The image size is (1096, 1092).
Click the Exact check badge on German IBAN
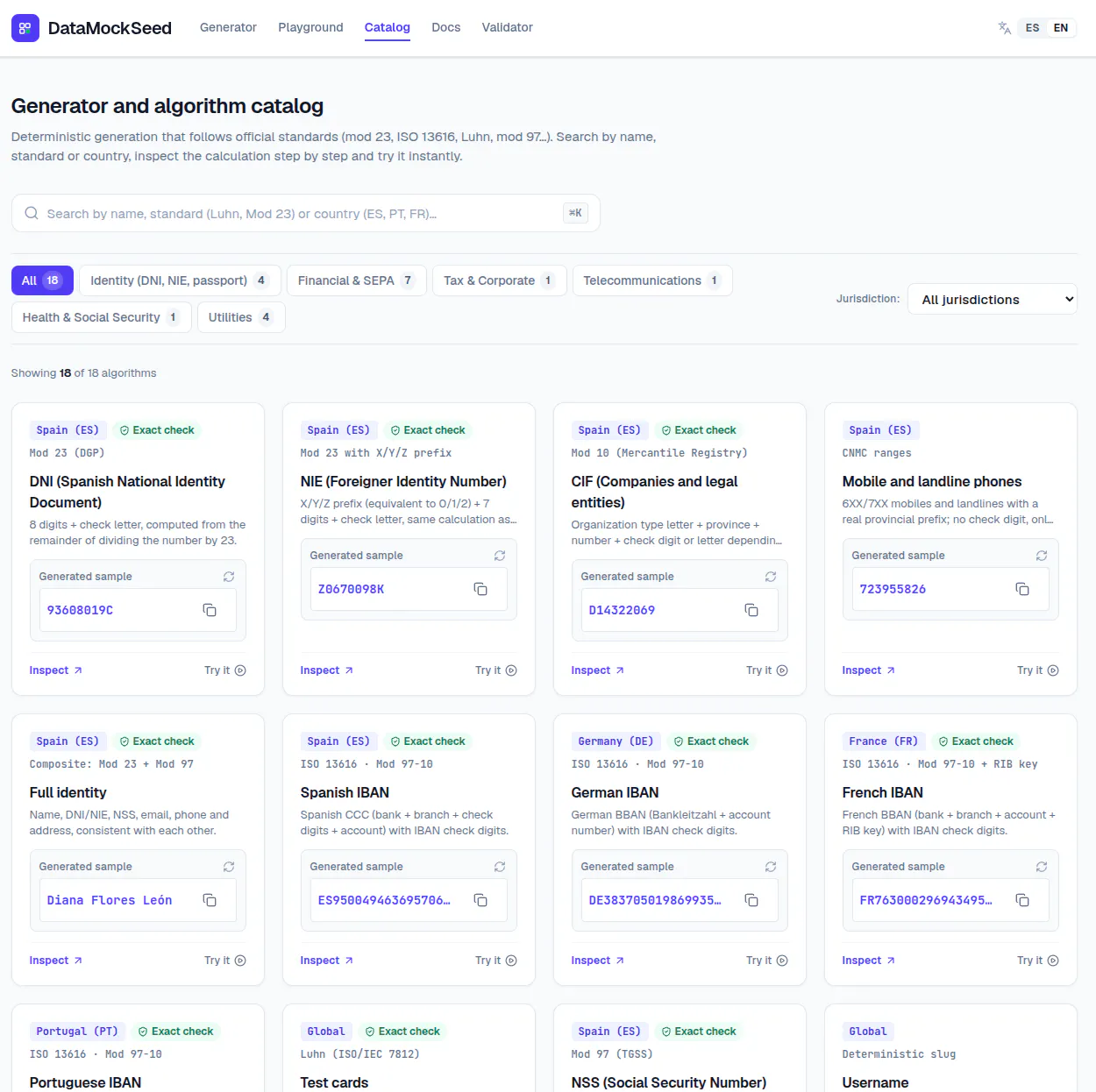click(x=711, y=741)
